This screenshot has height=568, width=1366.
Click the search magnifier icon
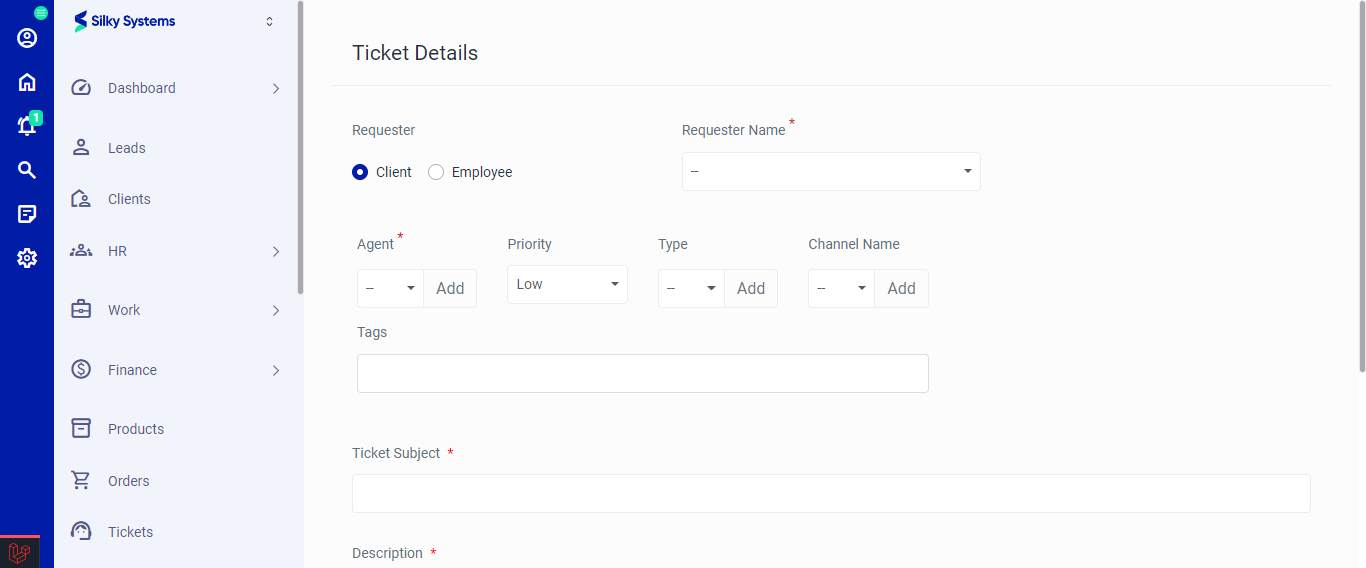coord(27,170)
